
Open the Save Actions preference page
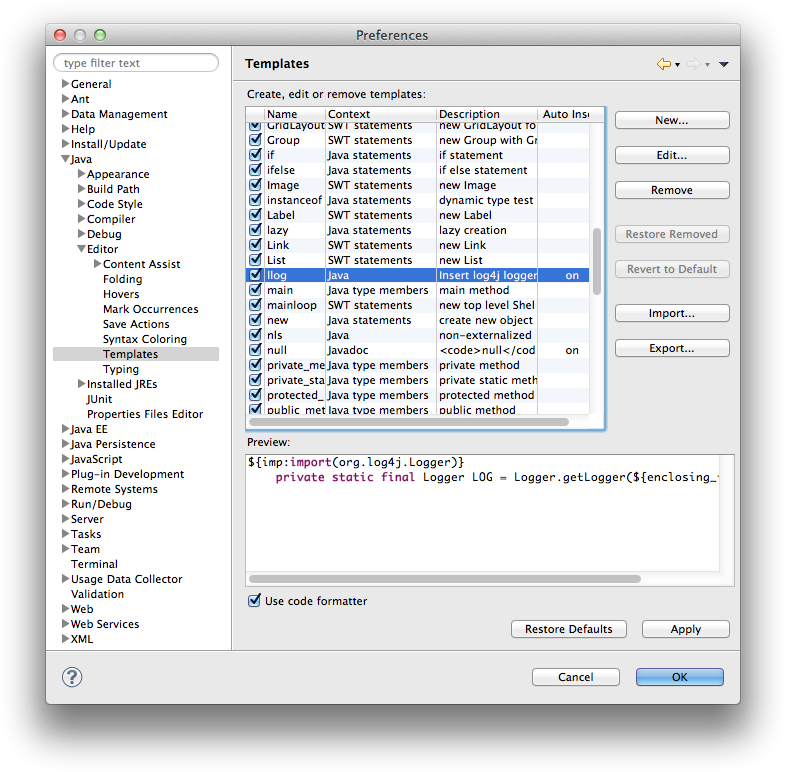[136, 324]
